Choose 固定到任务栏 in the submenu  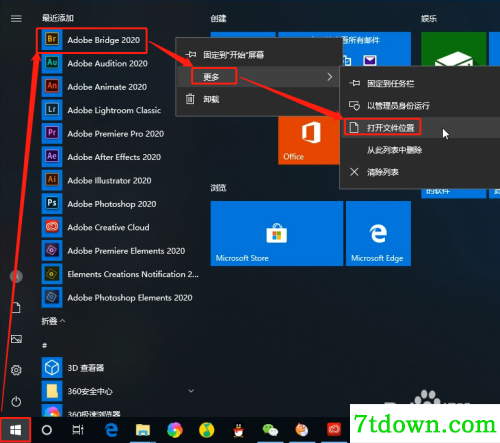tap(420, 83)
